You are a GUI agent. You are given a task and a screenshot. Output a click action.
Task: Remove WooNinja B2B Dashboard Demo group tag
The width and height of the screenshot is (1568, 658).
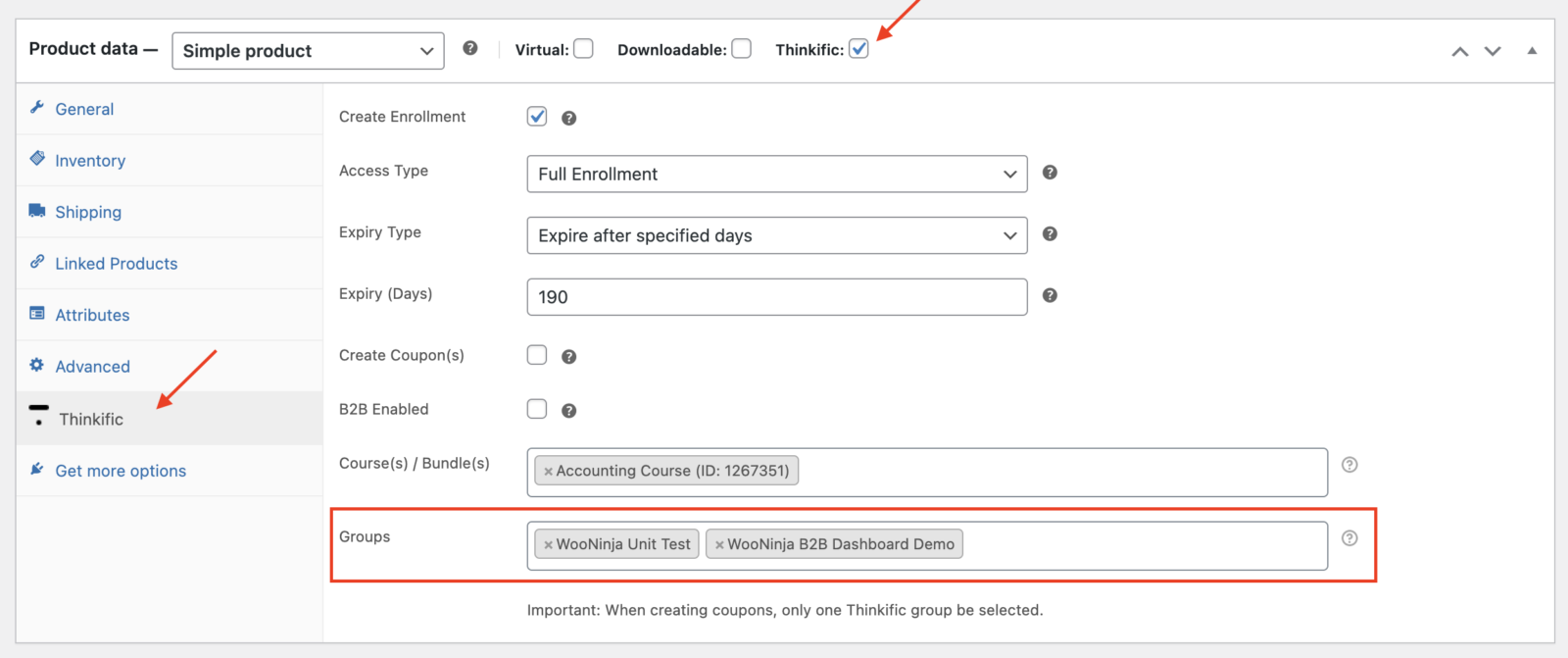719,545
